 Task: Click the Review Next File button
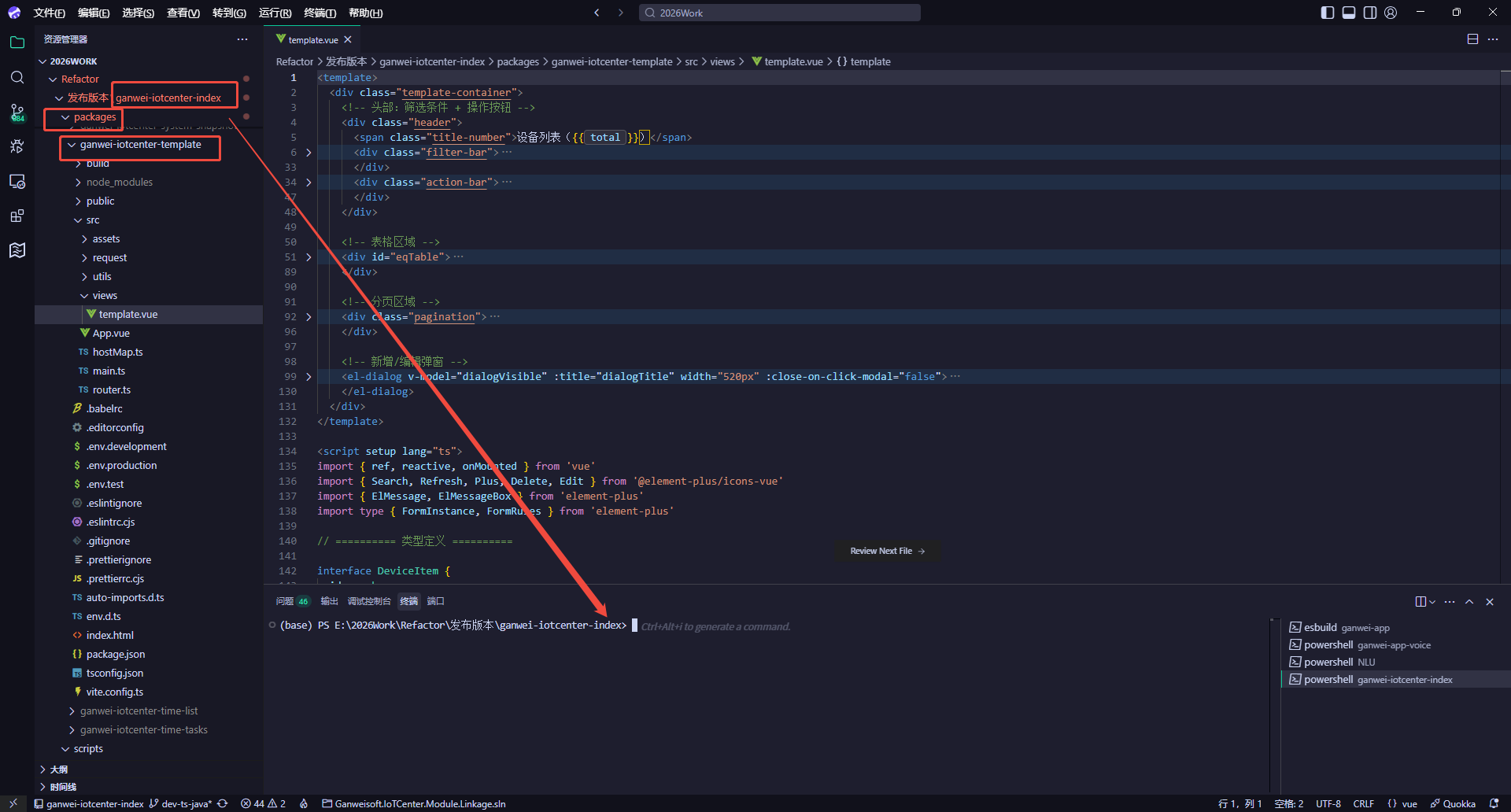[x=888, y=551]
